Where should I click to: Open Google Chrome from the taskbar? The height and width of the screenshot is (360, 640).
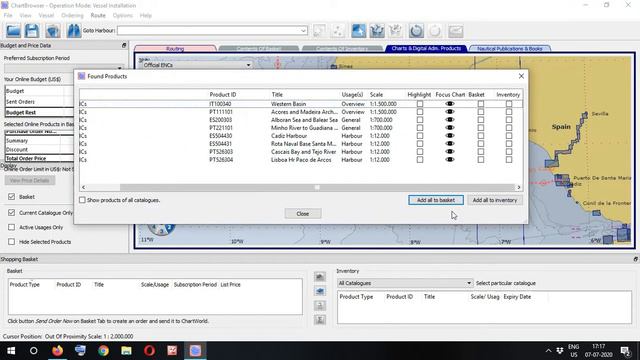[103, 351]
